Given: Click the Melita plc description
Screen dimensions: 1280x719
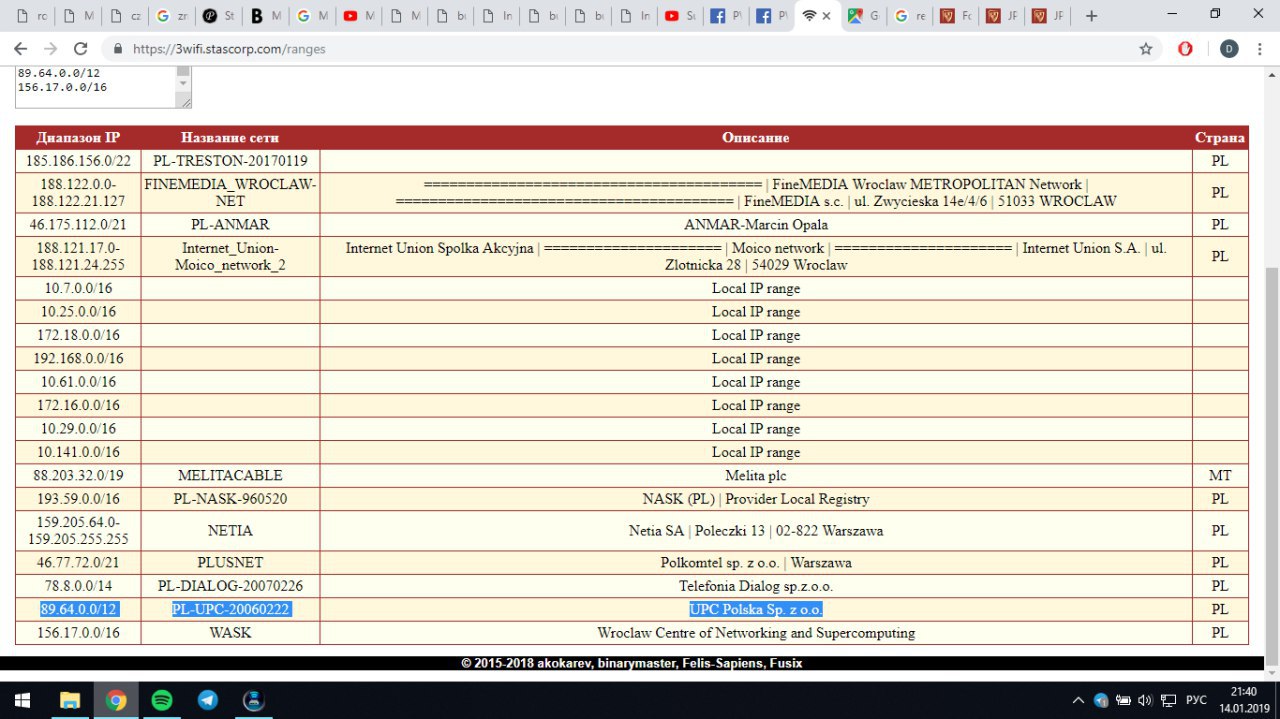Looking at the screenshot, I should (x=756, y=476).
